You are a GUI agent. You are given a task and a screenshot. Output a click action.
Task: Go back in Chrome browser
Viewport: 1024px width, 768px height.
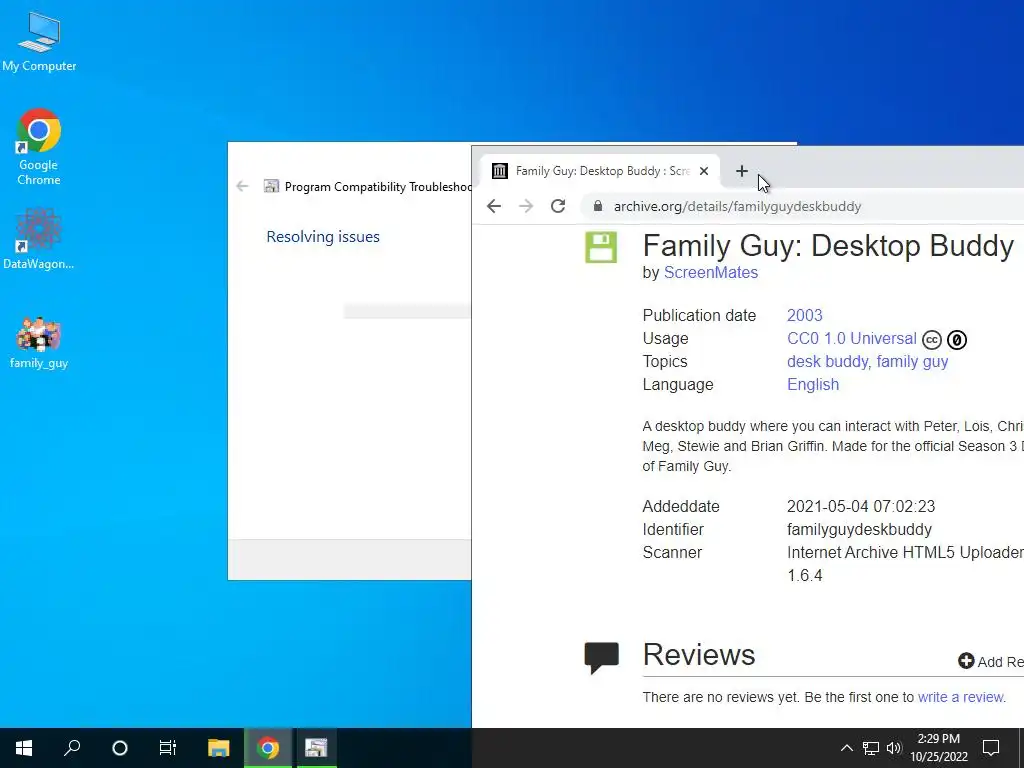pyautogui.click(x=494, y=206)
